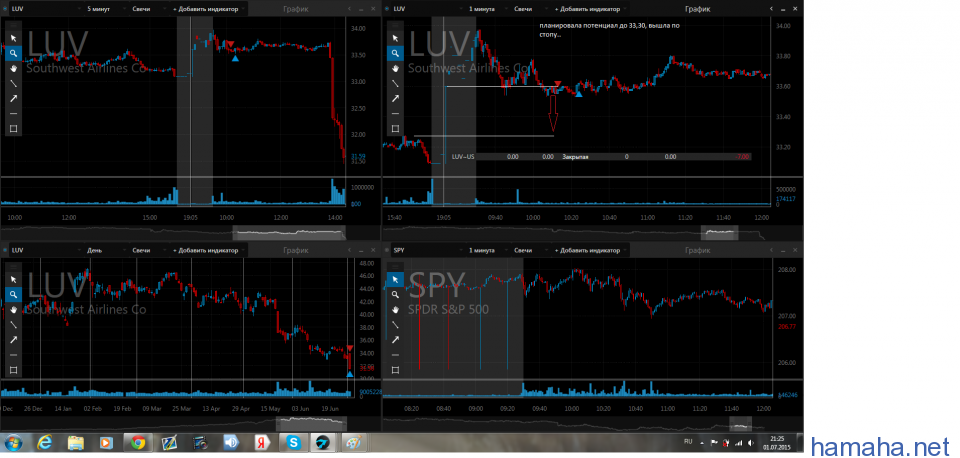Select pointer tool in LUV 5-minute chart
The height and width of the screenshot is (458, 960).
pos(13,38)
